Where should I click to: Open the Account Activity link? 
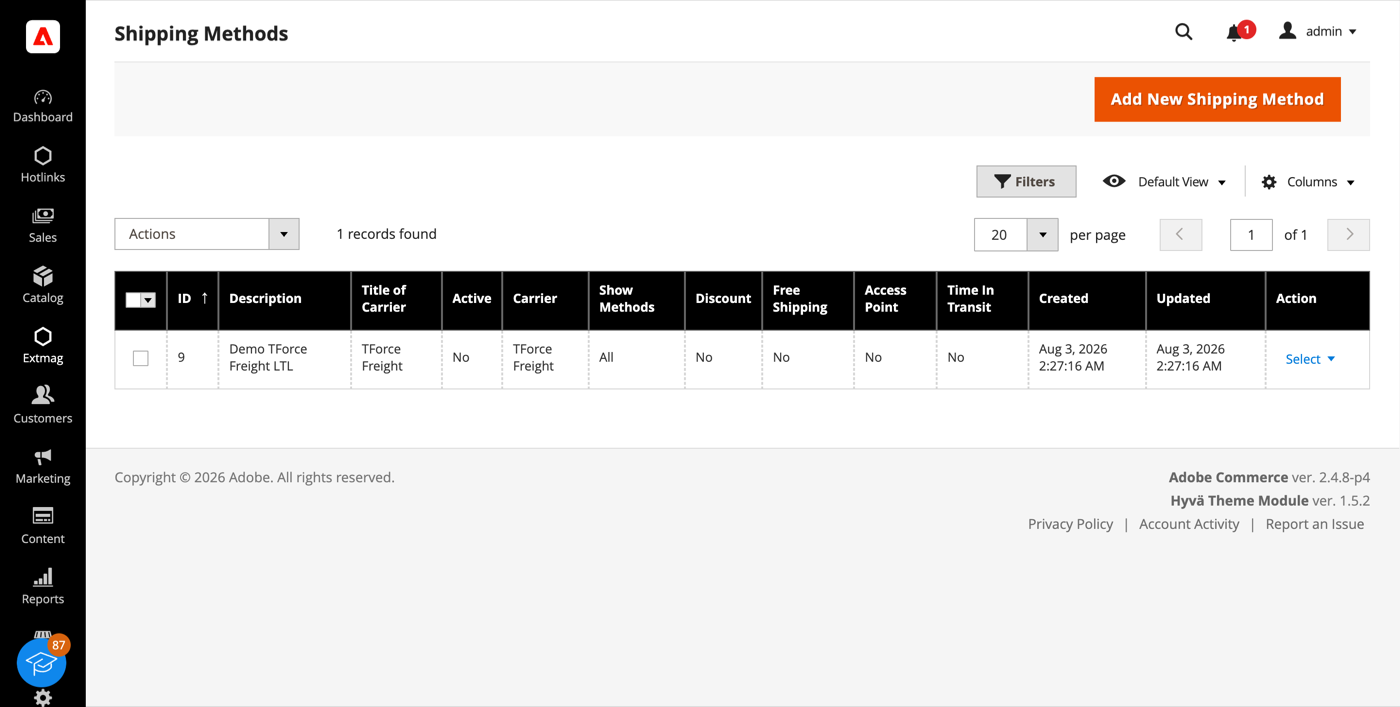(x=1189, y=524)
